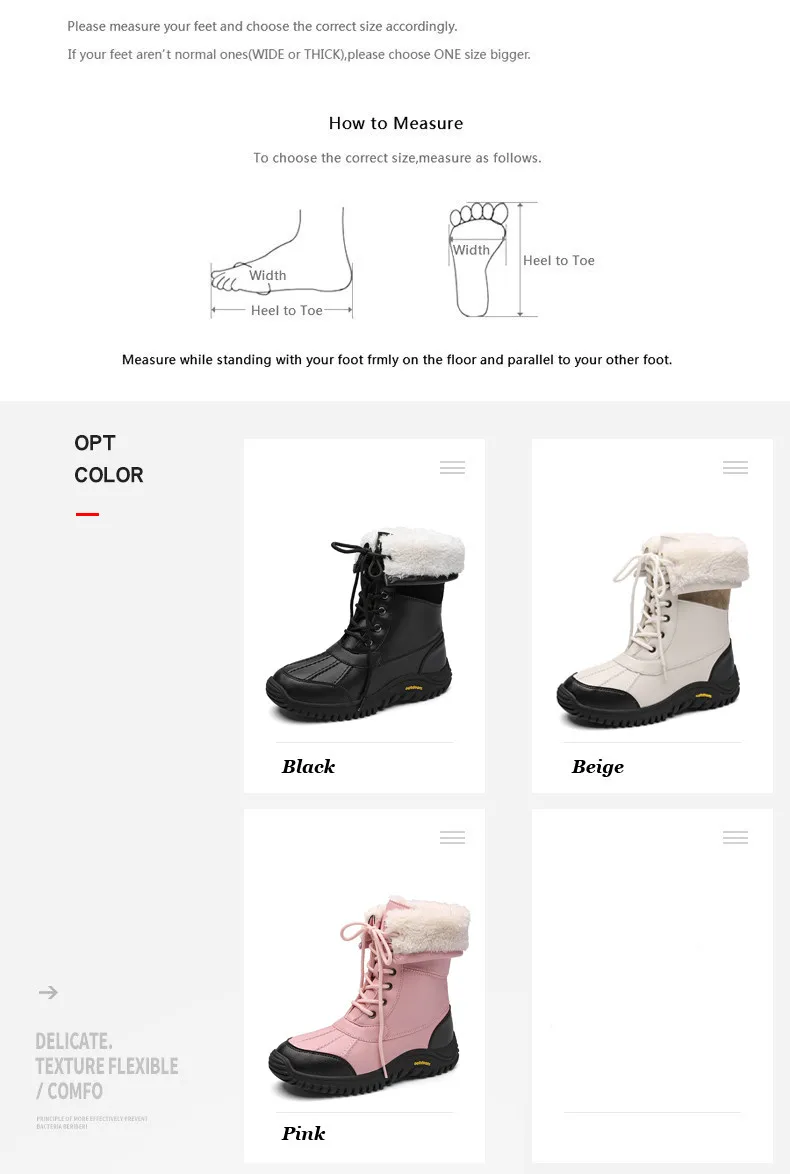Click the side-view foot measuring diagram

pos(282,262)
